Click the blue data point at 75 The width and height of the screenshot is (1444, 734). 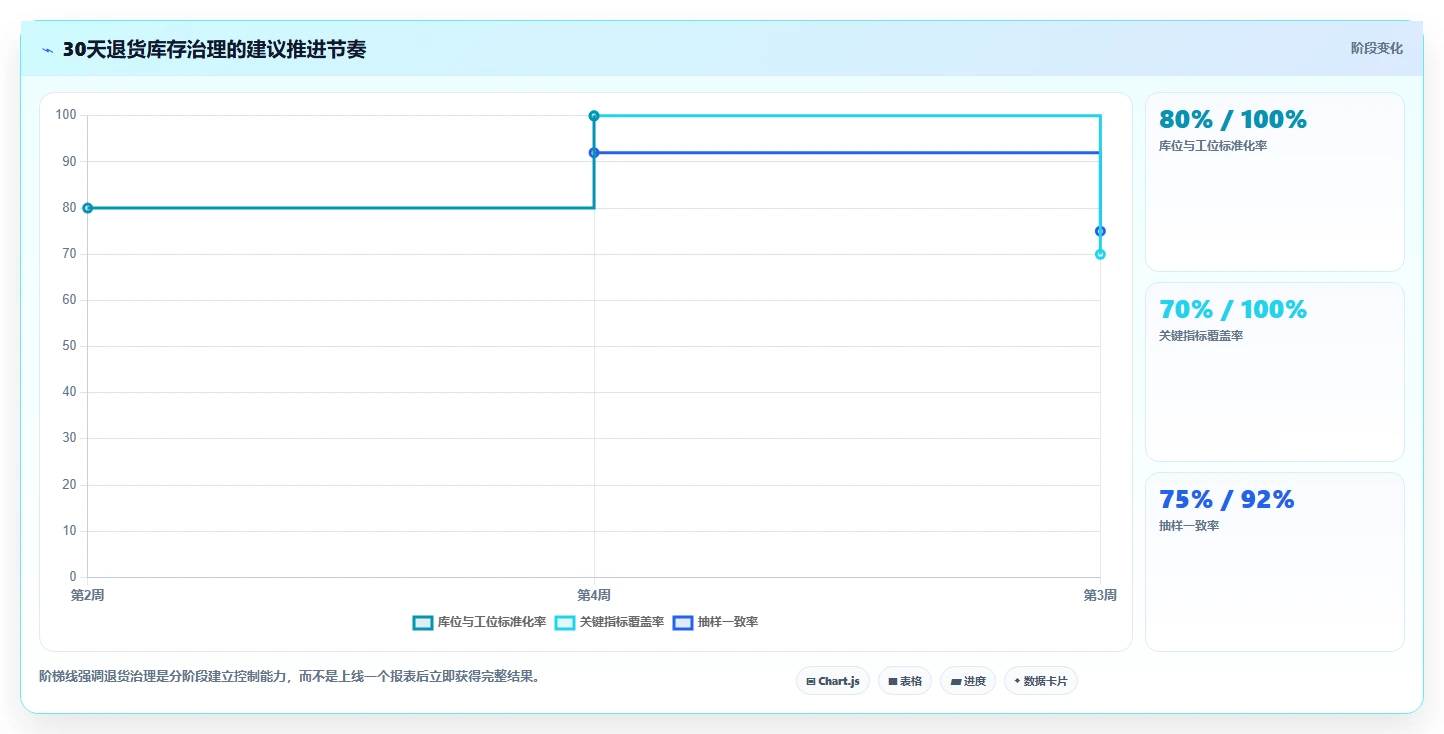click(1100, 231)
